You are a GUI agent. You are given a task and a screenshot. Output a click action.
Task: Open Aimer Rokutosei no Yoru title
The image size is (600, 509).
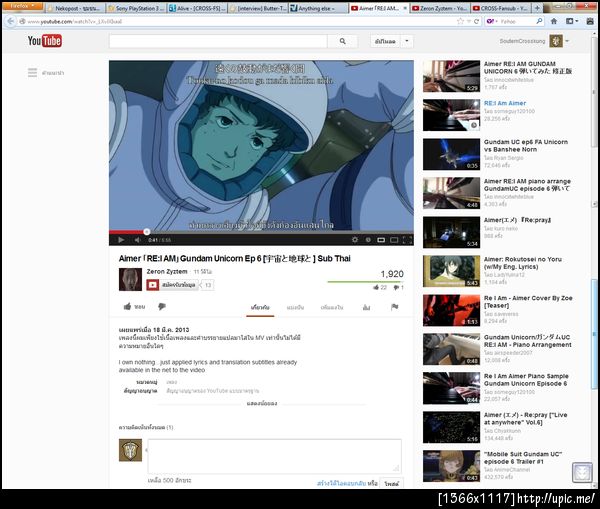coord(523,263)
